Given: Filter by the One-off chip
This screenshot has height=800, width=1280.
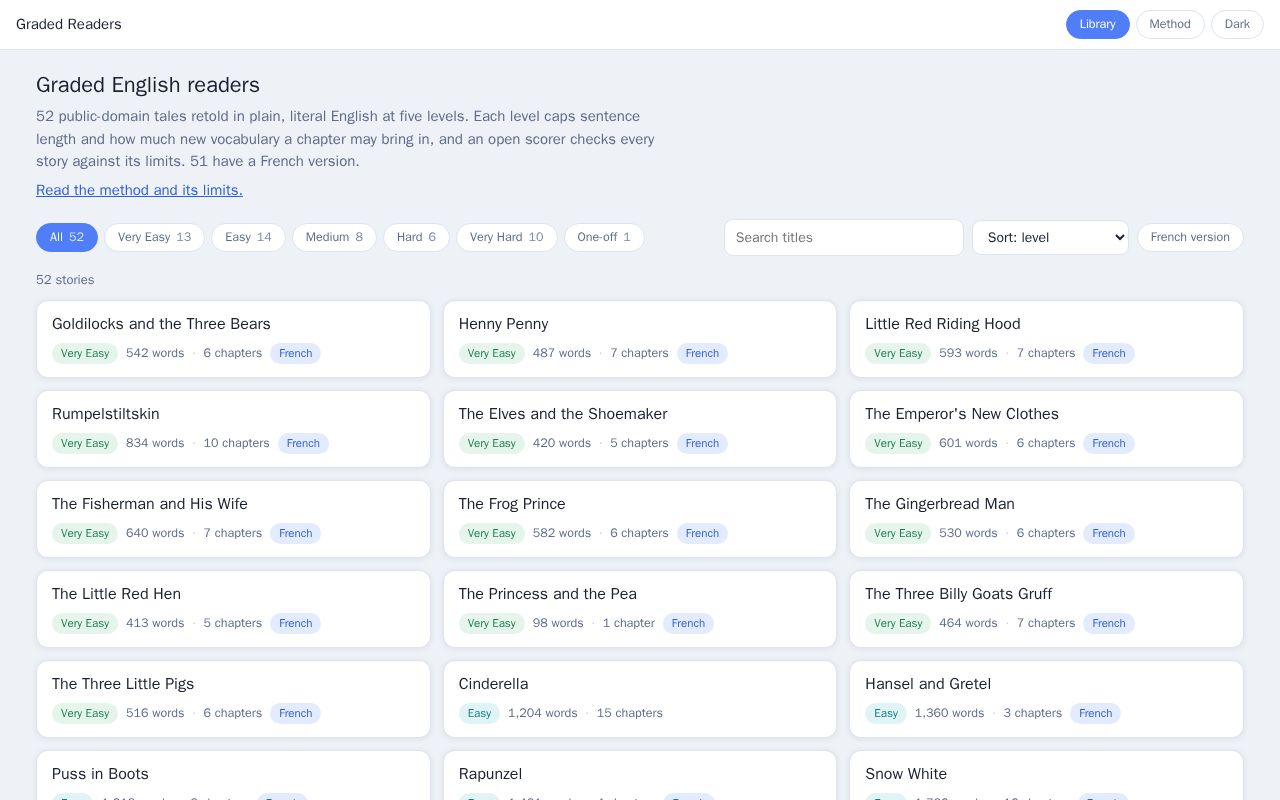Looking at the screenshot, I should [x=604, y=237].
